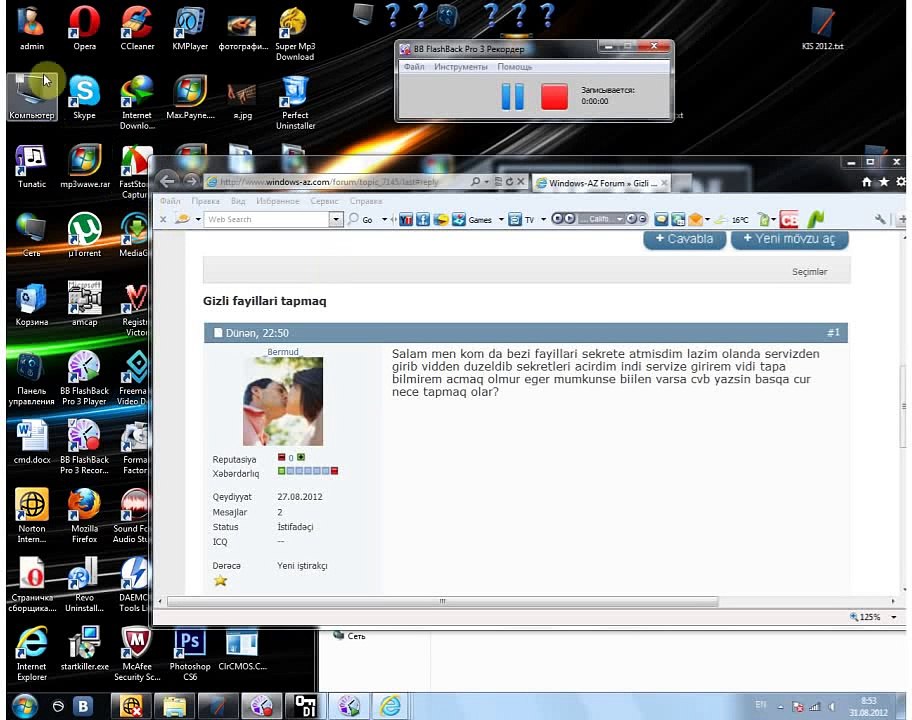The height and width of the screenshot is (720, 912).
Task: Expand the Web Search field dropdown
Action: 336,219
